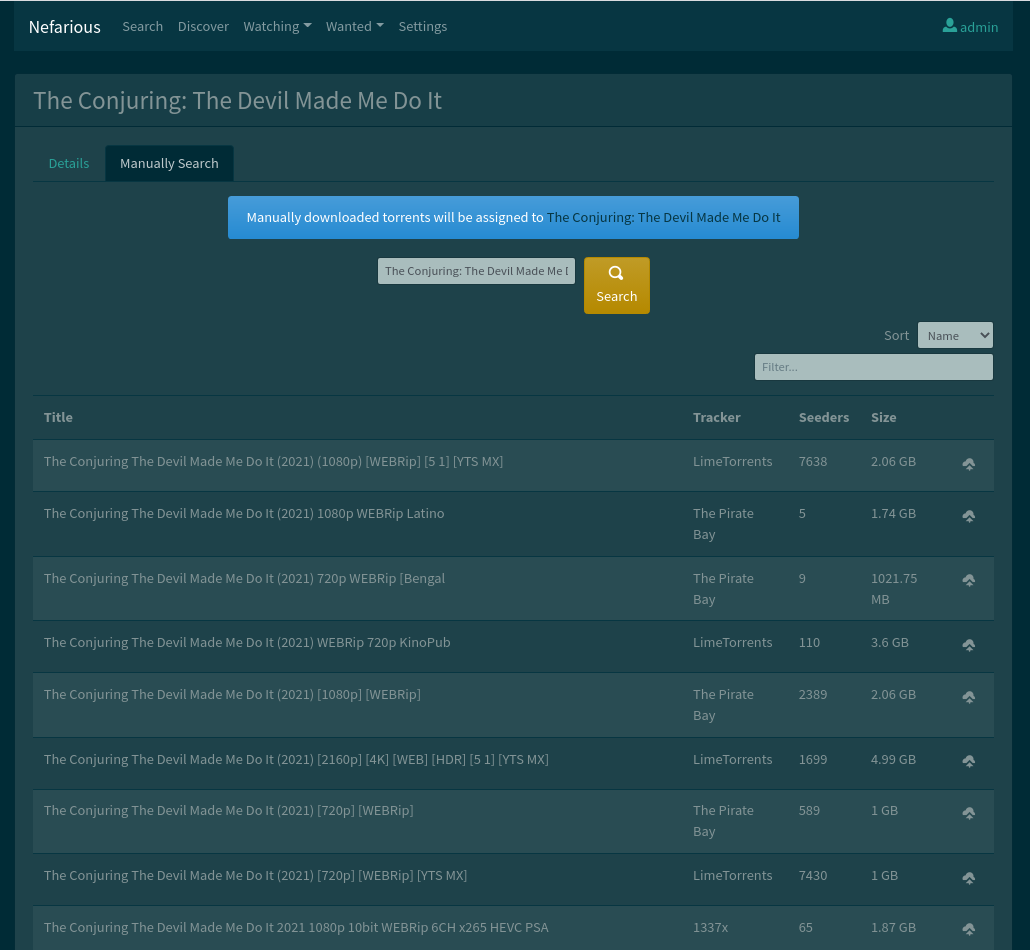Open the Sort by Name dropdown
Screen dimensions: 1030x950
[x=954, y=335]
